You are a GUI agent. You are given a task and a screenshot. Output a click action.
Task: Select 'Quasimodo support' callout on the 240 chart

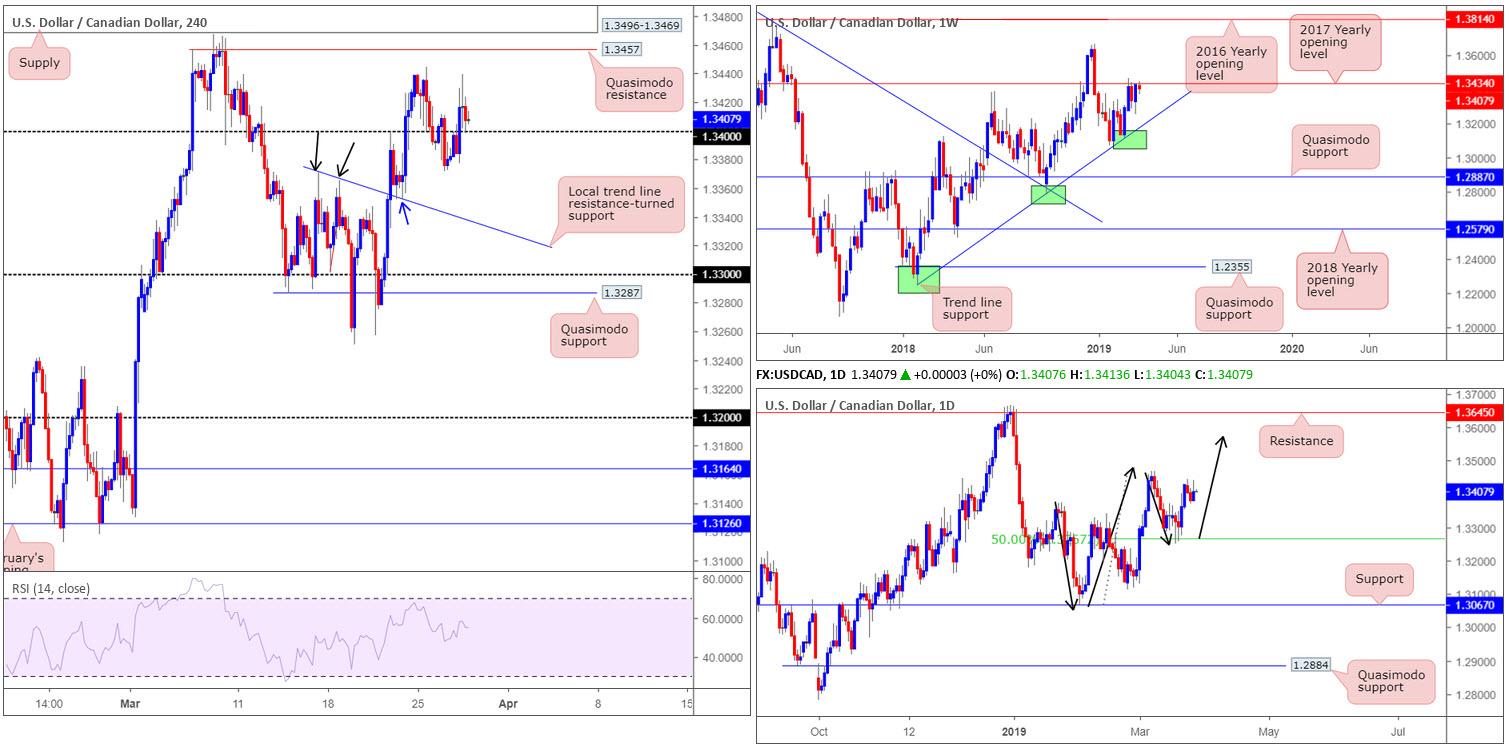click(x=593, y=335)
